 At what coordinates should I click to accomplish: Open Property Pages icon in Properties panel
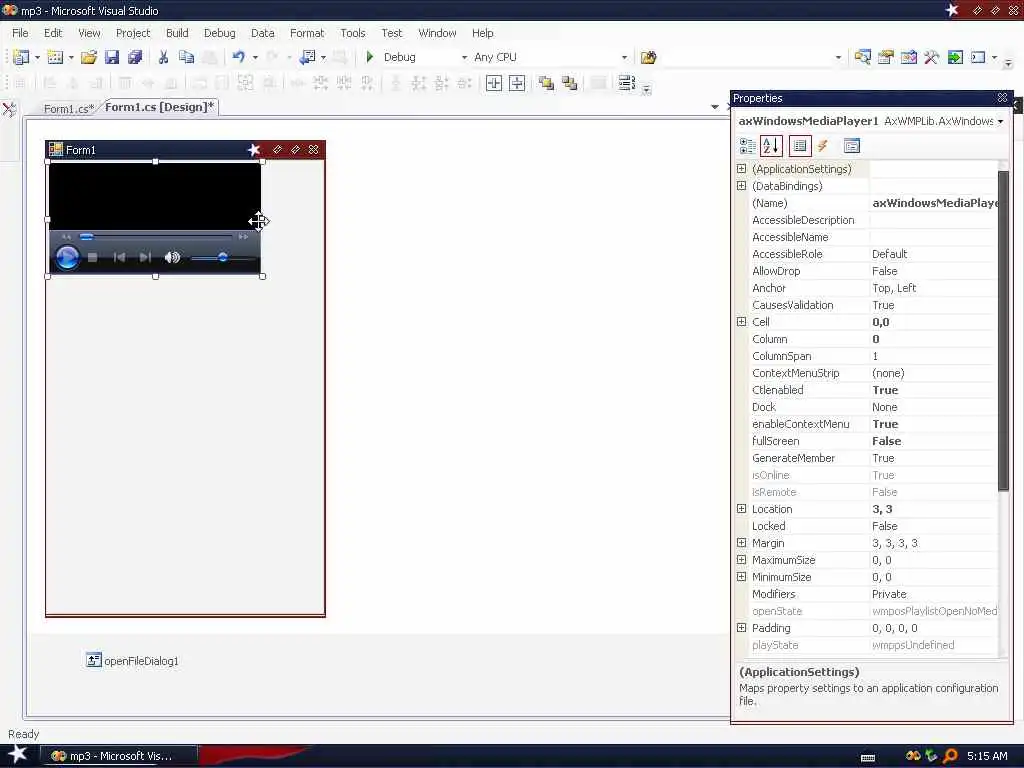point(852,146)
